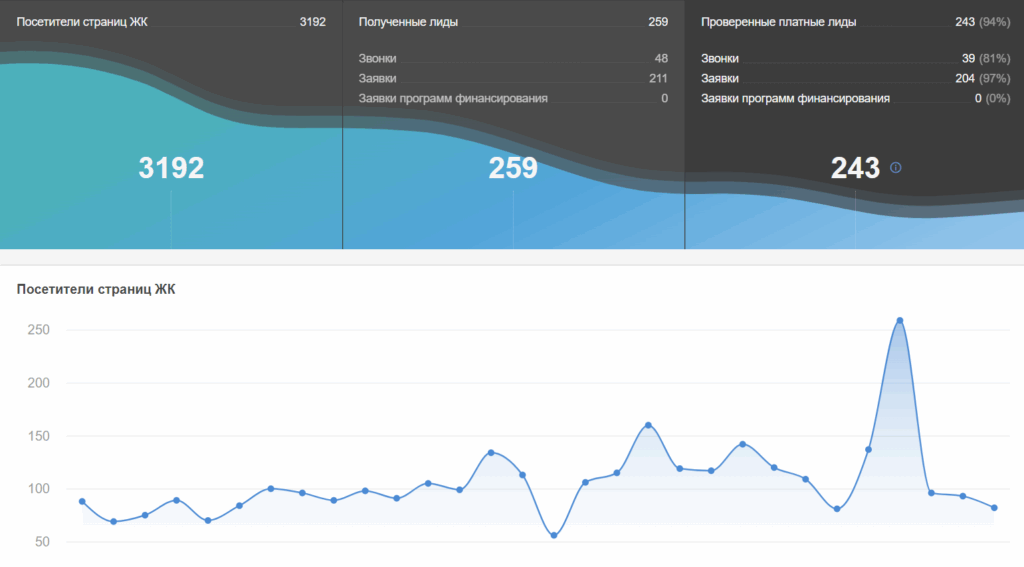Open the 'Проверенные платные лиды' funnel header

pyautogui.click(x=778, y=22)
